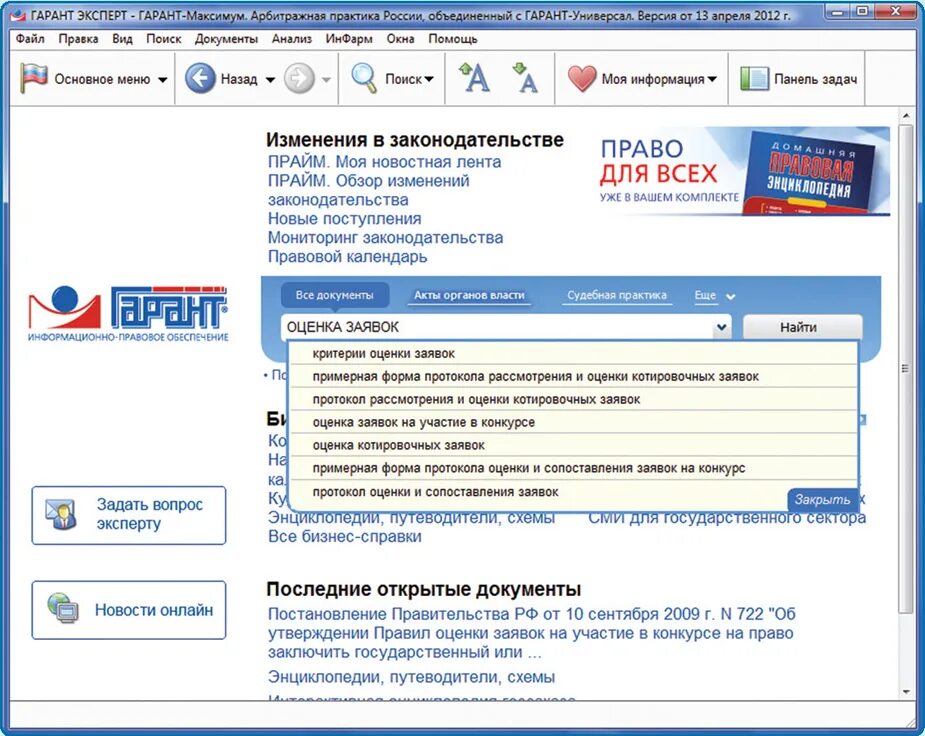Choose suggestion критерии оценки заявок

pyautogui.click(x=573, y=354)
